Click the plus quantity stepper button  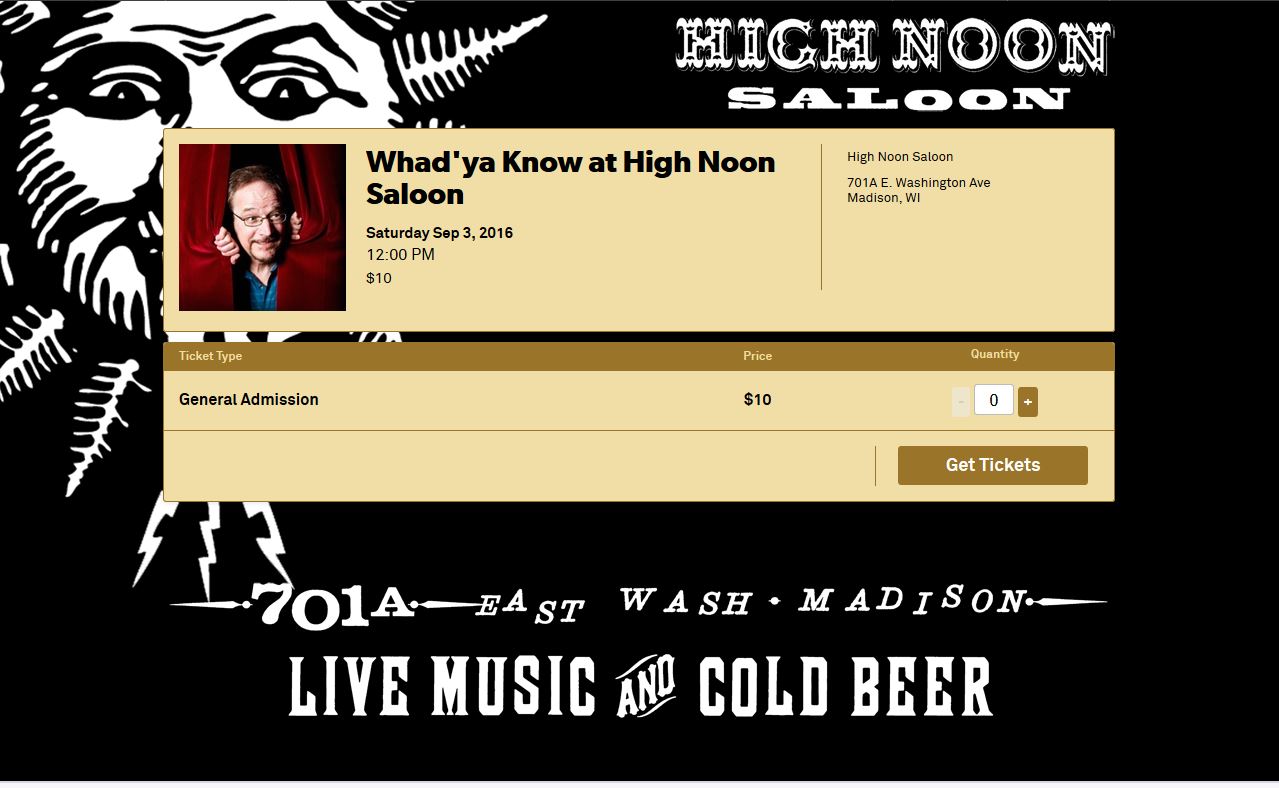pyautogui.click(x=1027, y=401)
